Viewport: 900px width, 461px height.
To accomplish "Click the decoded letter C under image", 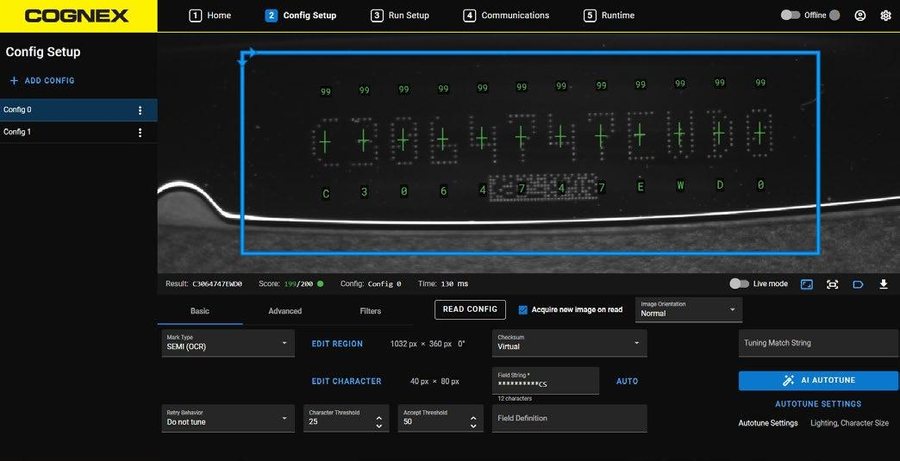I will [x=325, y=194].
